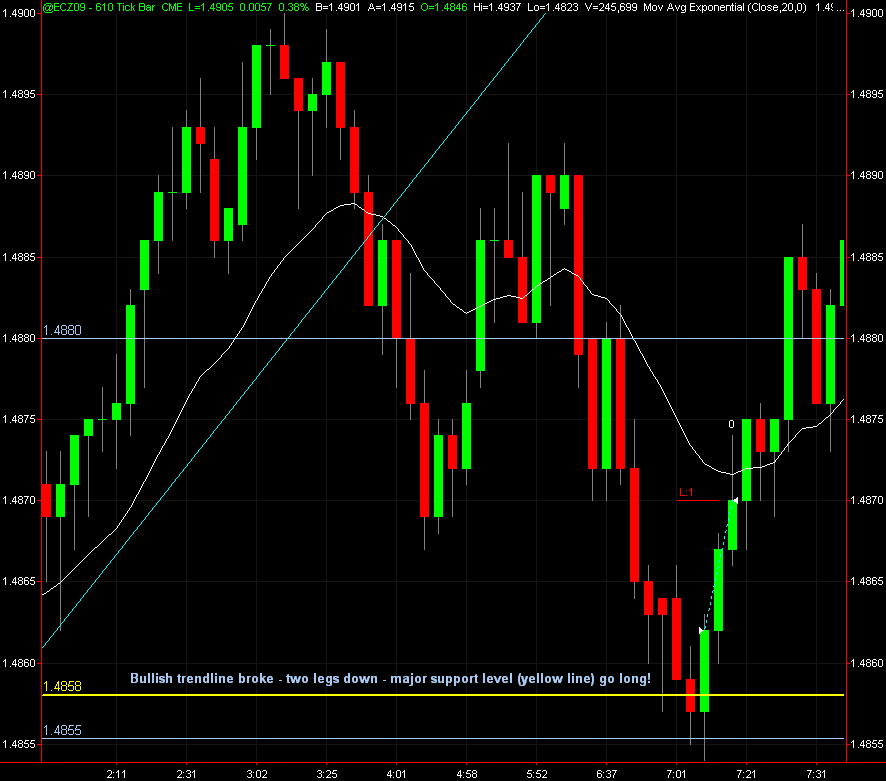Screen dimensions: 886x781
Task: Click 1.4875 on the left price axis
Action: click(x=19, y=420)
